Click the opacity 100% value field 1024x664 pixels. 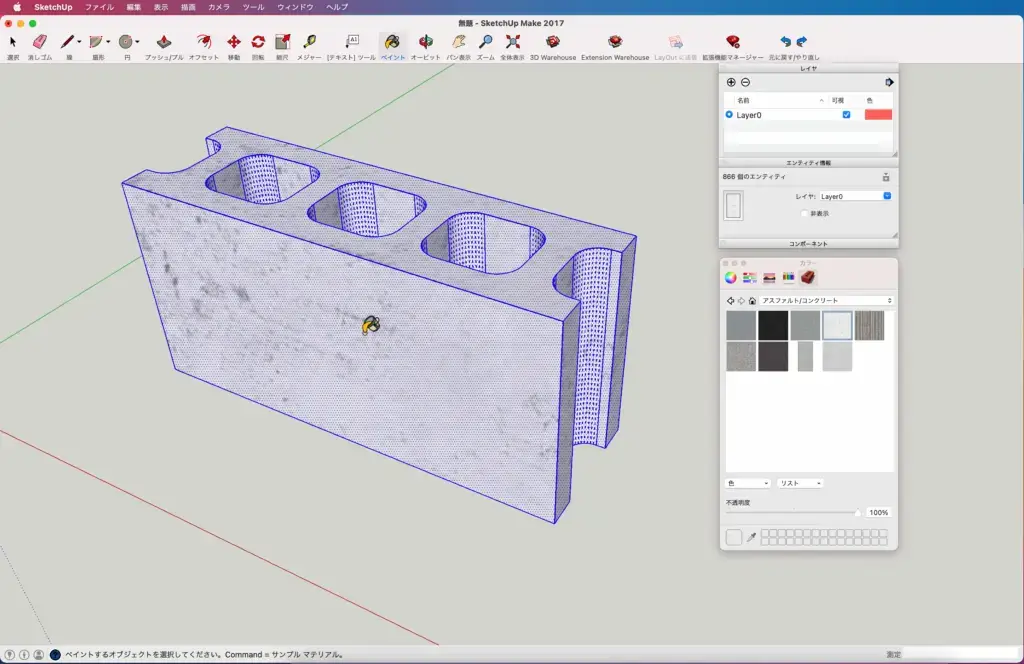[x=878, y=513]
